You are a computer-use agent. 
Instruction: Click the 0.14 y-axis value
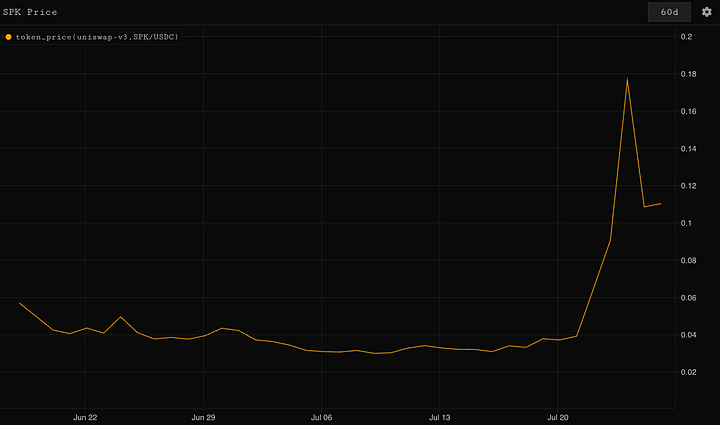tap(688, 149)
